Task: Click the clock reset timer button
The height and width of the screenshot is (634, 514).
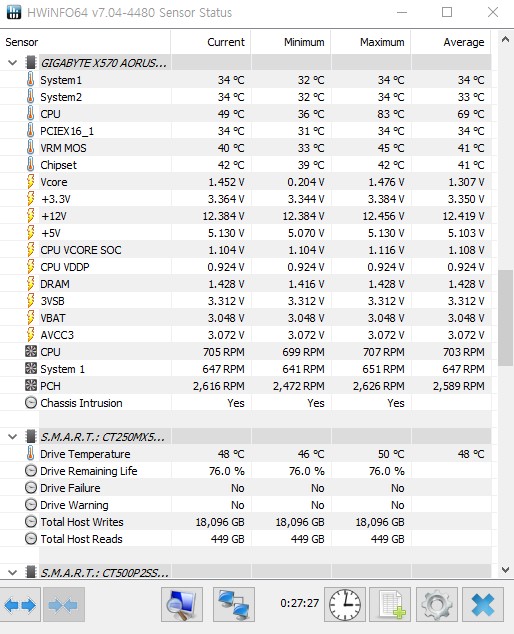Action: (345, 605)
